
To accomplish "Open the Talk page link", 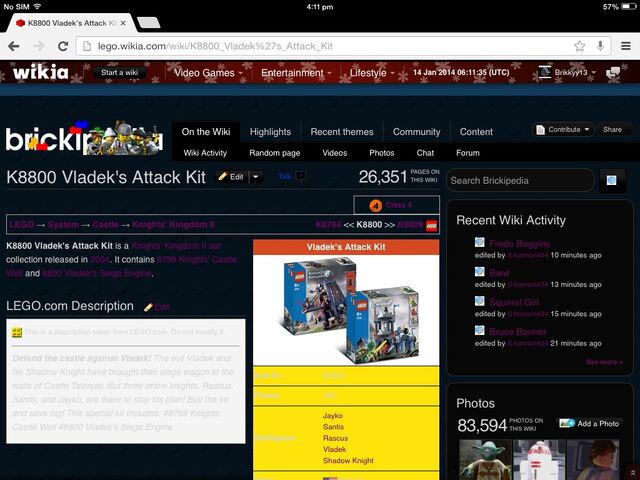I will click(284, 176).
